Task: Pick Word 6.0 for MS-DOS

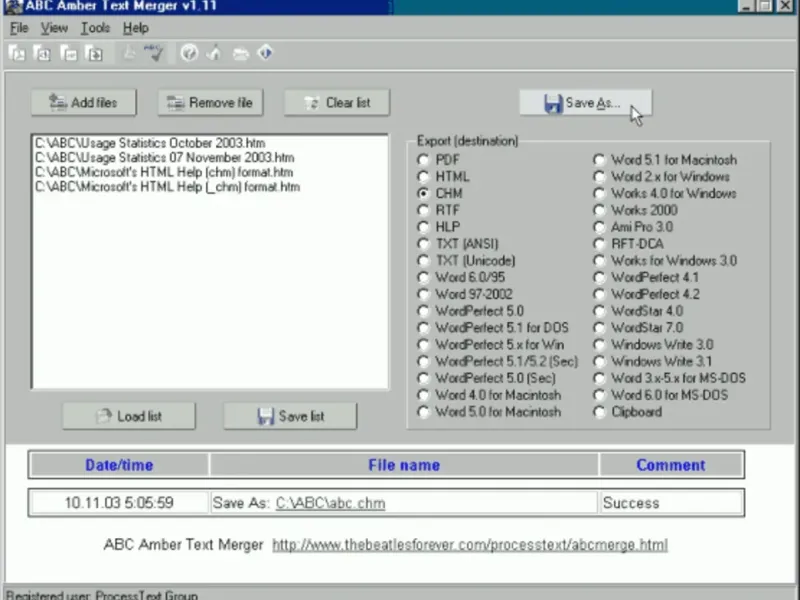Action: tap(661, 395)
